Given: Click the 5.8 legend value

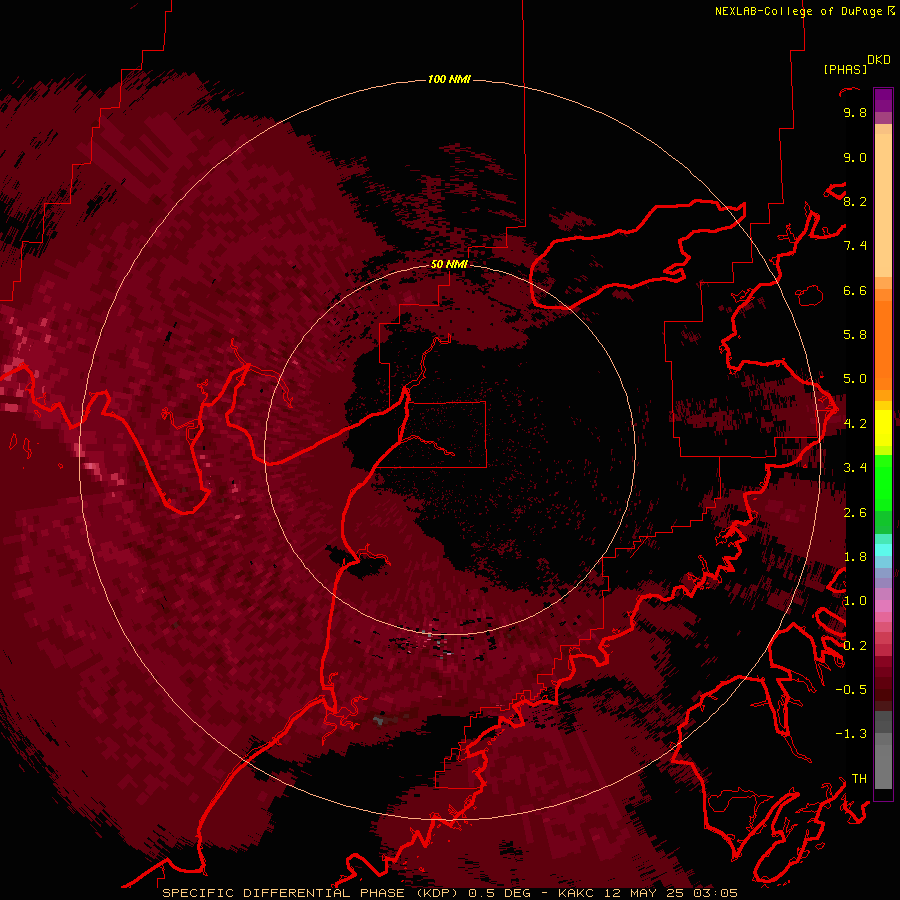Looking at the screenshot, I should point(855,335).
